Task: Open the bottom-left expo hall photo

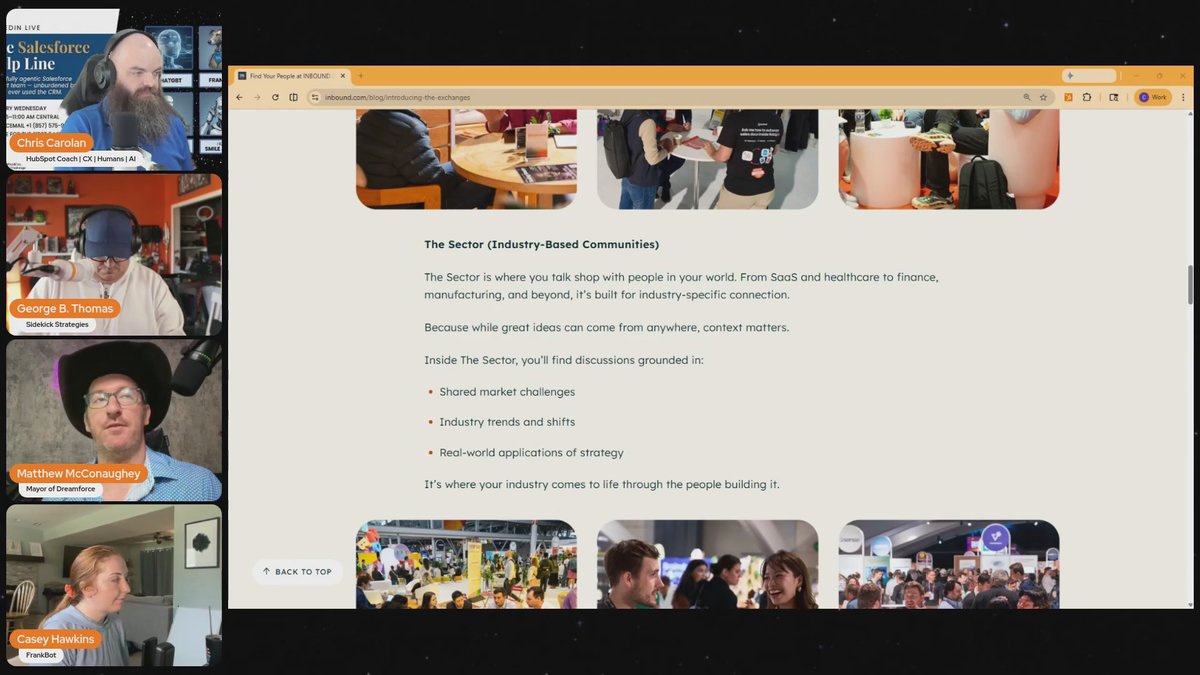Action: click(x=466, y=564)
